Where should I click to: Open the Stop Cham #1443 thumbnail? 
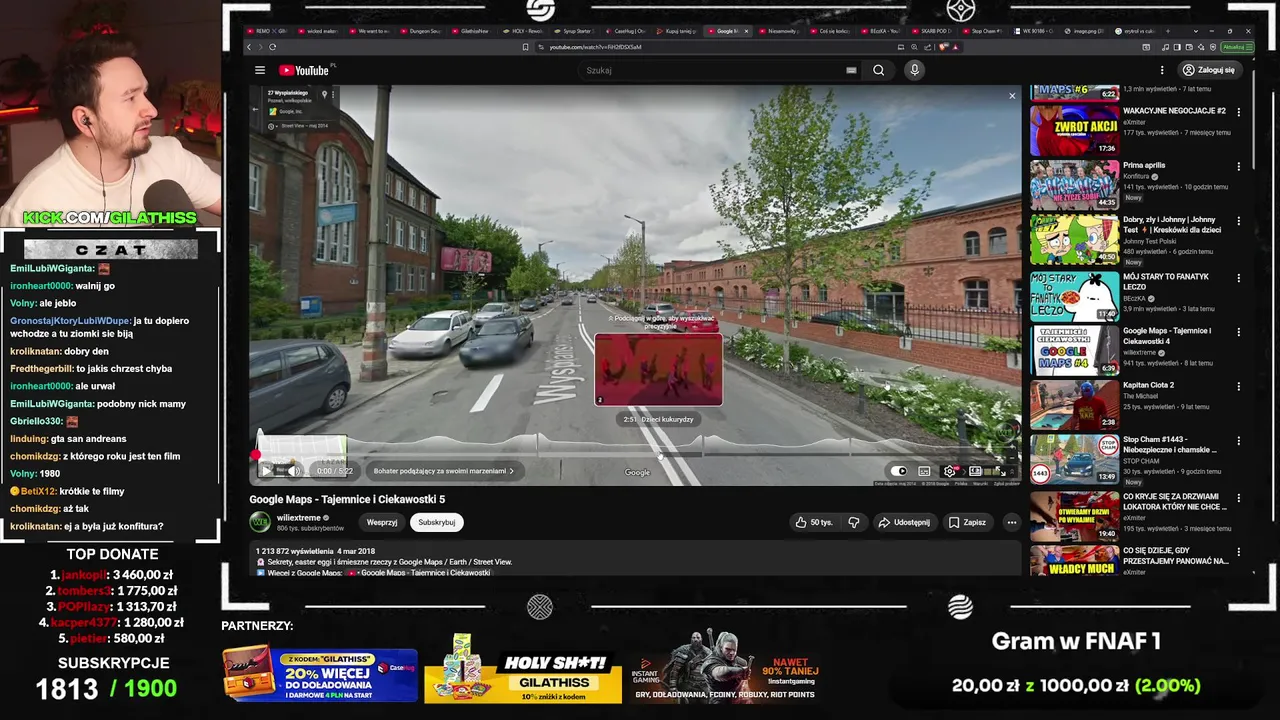tap(1074, 459)
